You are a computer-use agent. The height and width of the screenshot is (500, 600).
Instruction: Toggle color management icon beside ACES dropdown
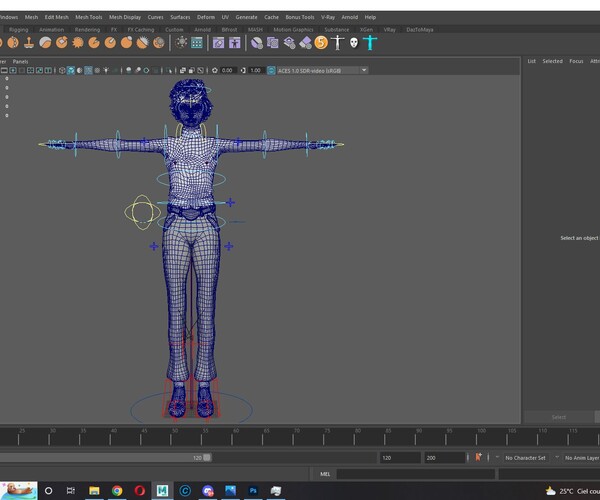(x=271, y=70)
